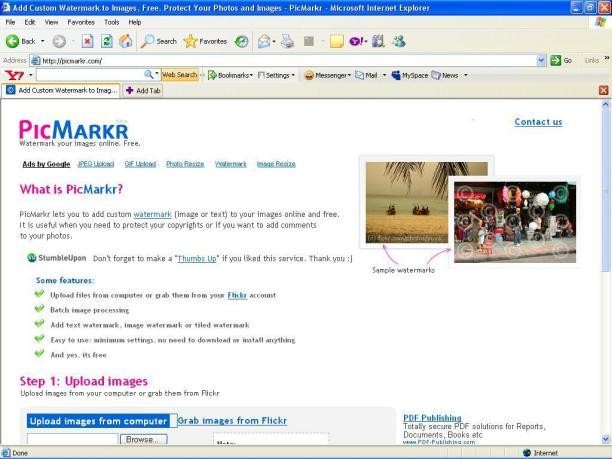
Task: Click the Upload images from computer tab
Action: point(98,421)
